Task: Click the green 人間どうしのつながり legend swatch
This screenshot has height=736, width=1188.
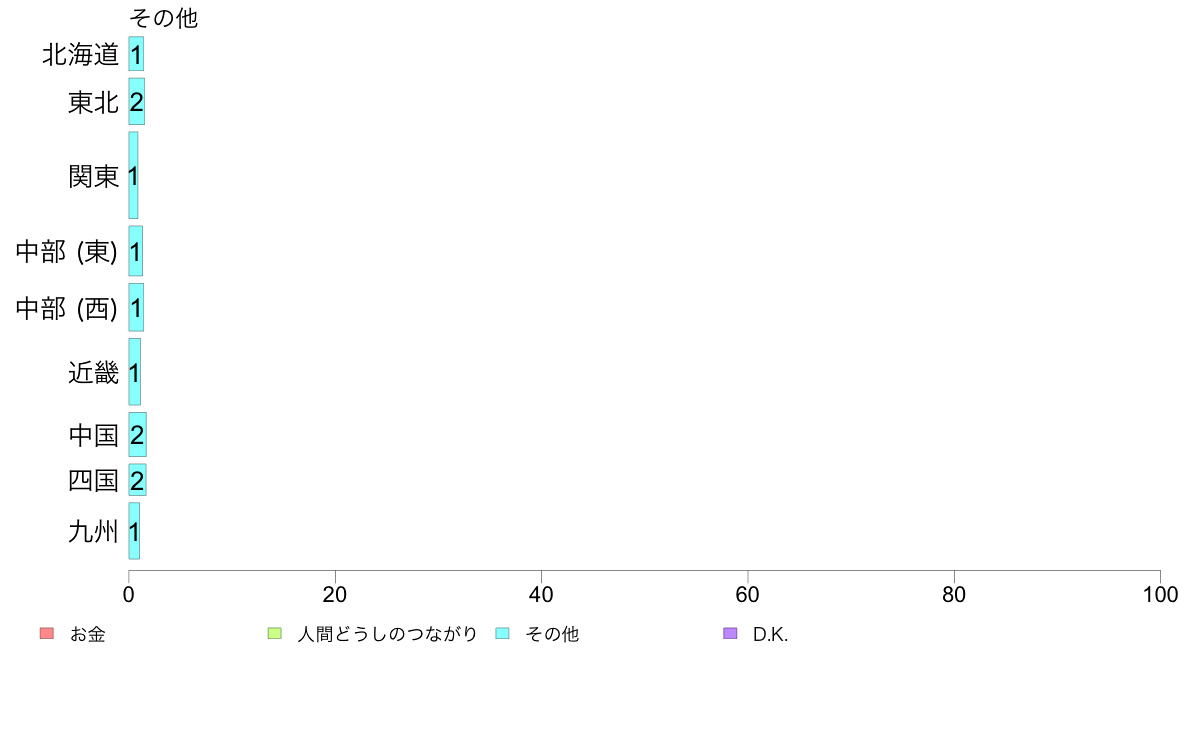Action: pos(274,633)
